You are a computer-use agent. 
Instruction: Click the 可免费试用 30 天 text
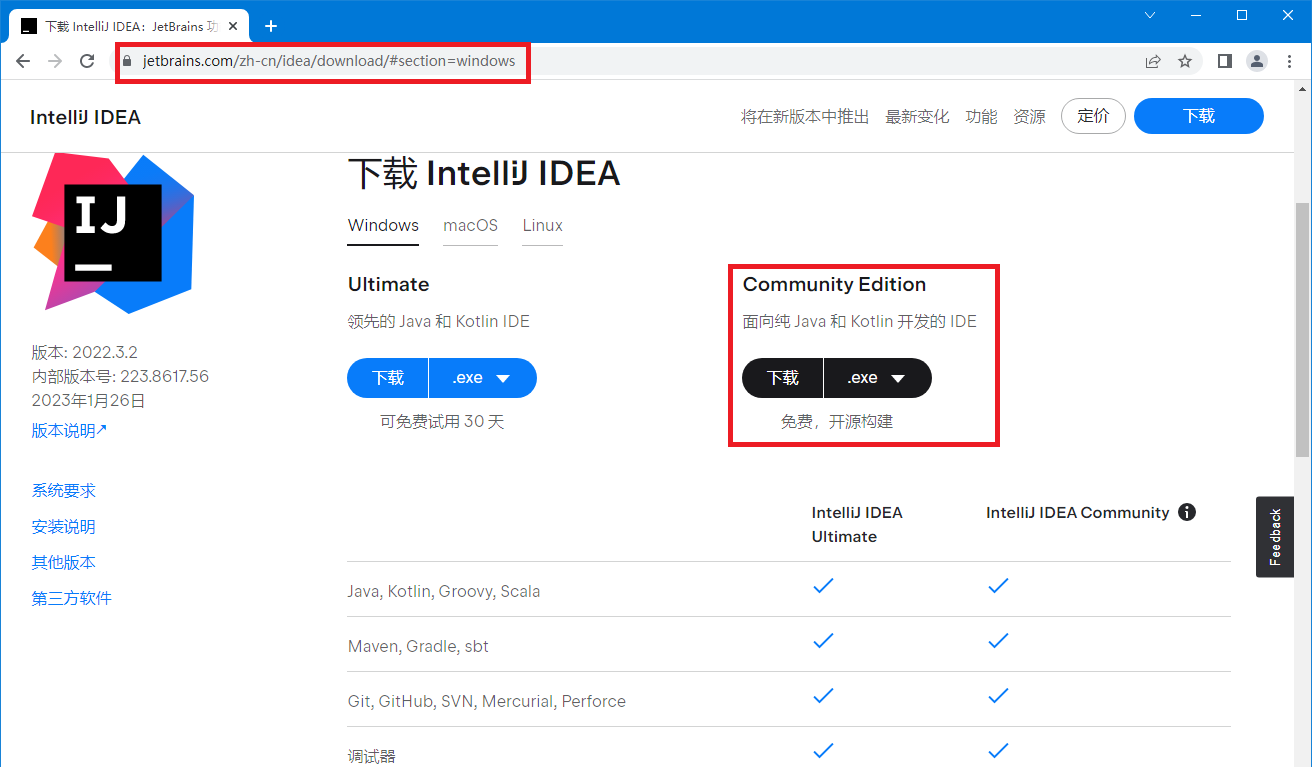[x=442, y=421]
